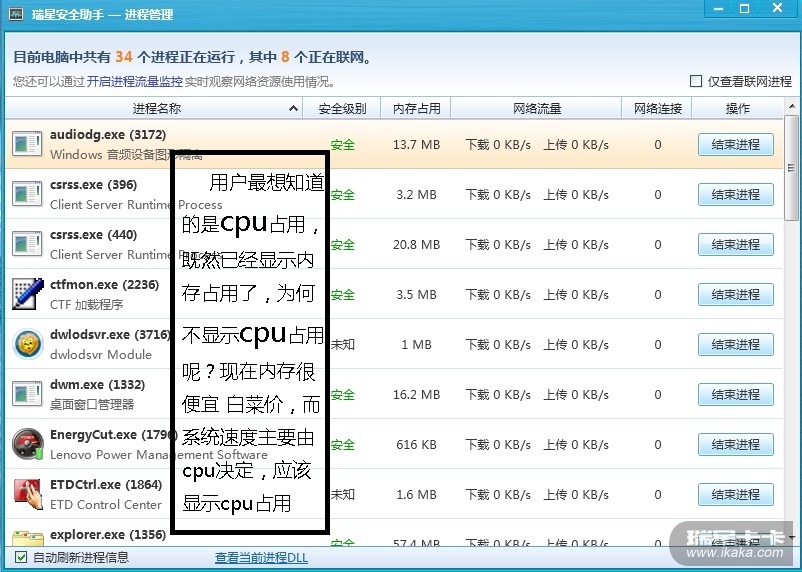
Task: End the csrss.exe (396) process
Action: (736, 195)
